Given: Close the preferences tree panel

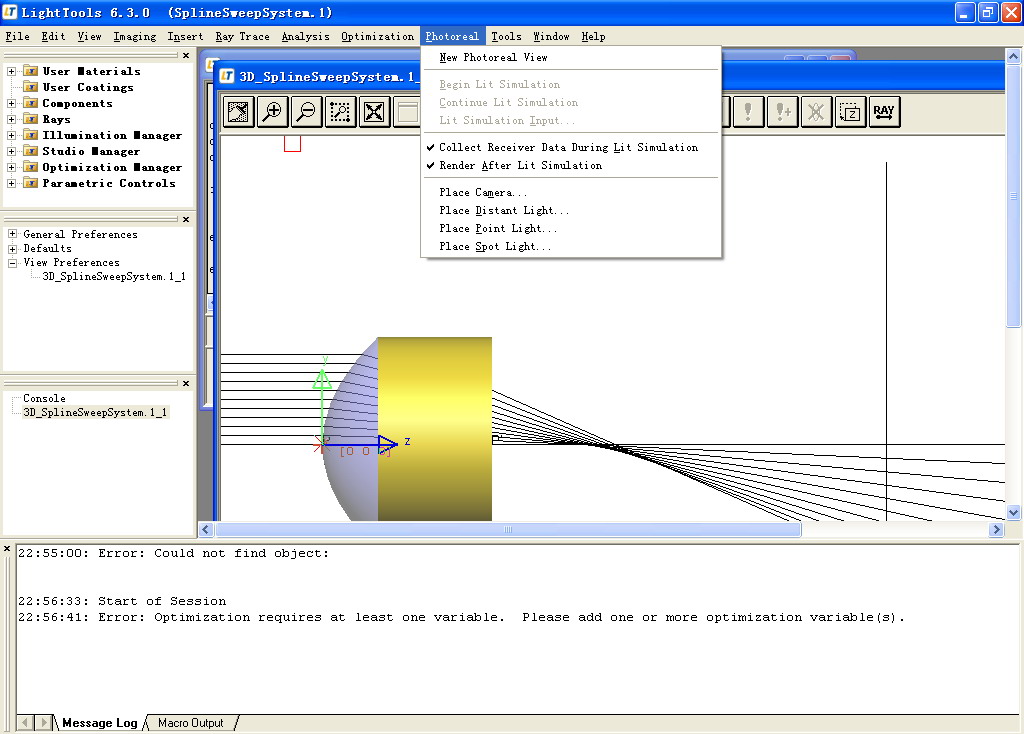Looking at the screenshot, I should coord(186,219).
